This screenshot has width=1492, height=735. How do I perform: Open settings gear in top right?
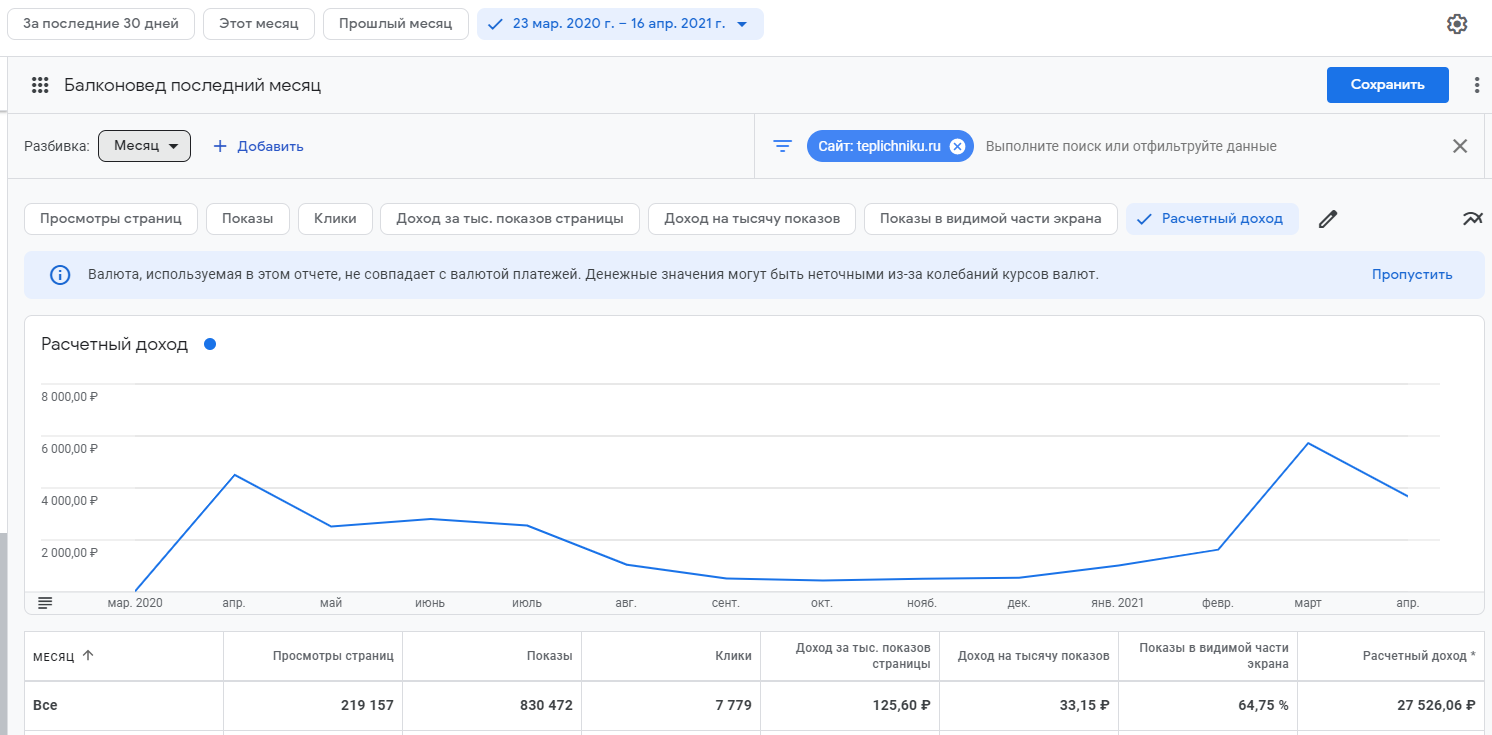pyautogui.click(x=1457, y=24)
